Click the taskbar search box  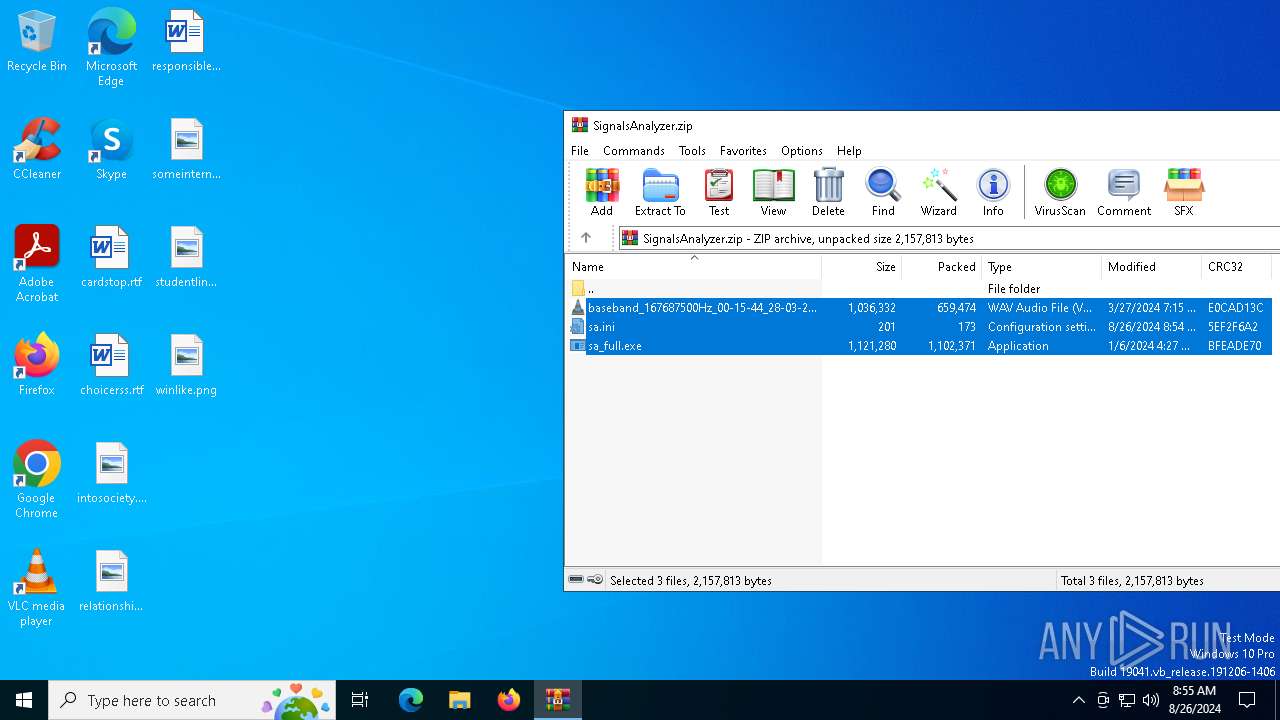pos(192,700)
